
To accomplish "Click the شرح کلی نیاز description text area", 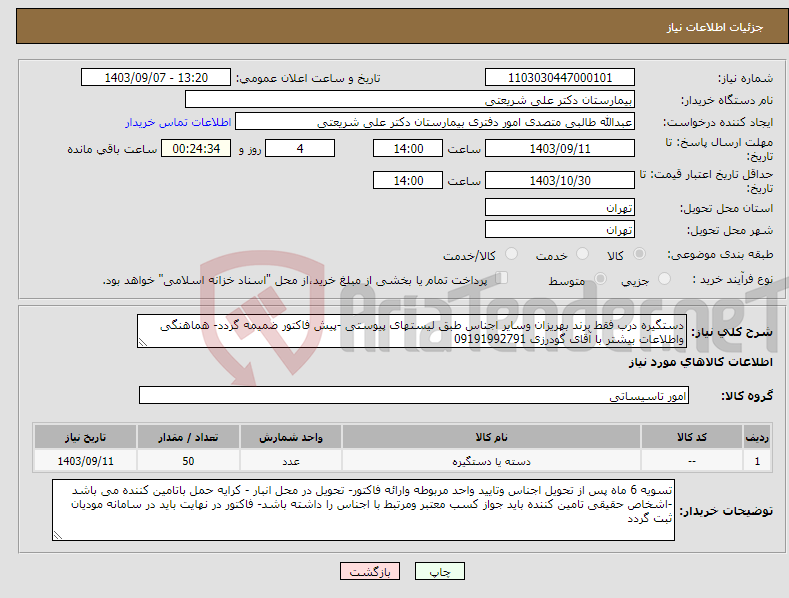I will [412, 331].
